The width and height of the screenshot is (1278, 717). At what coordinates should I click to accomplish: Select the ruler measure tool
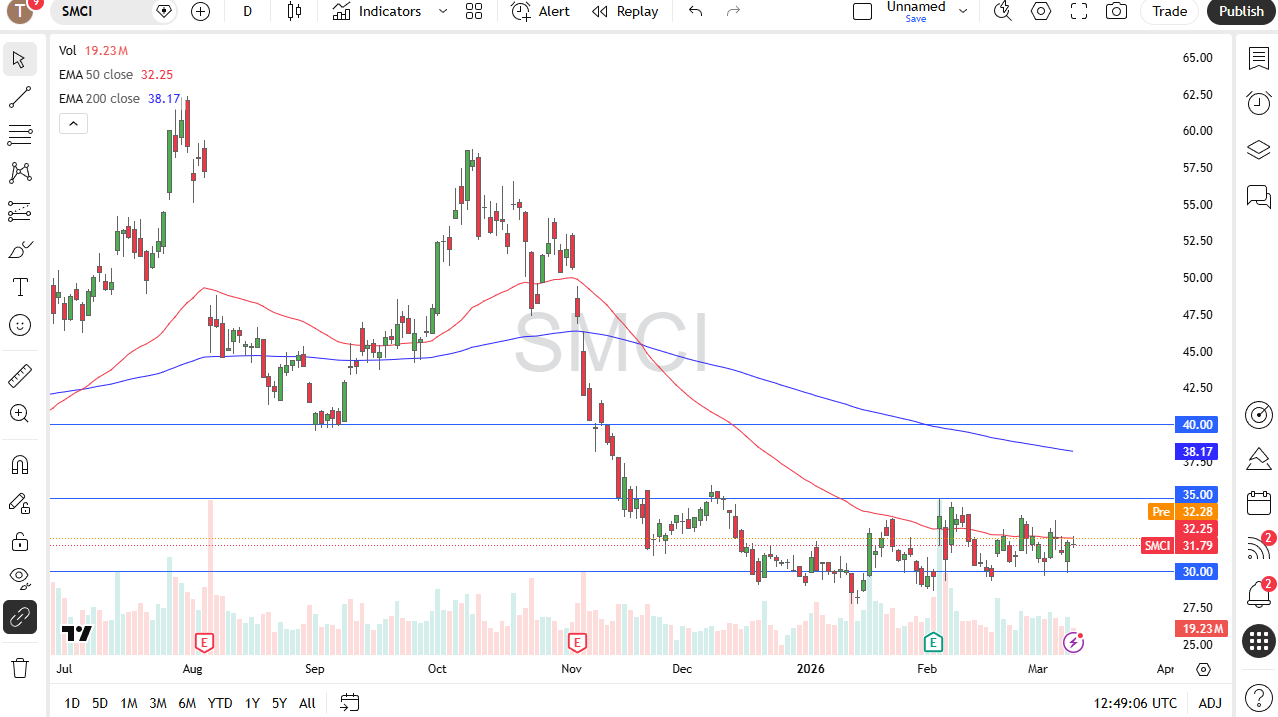pos(19,376)
